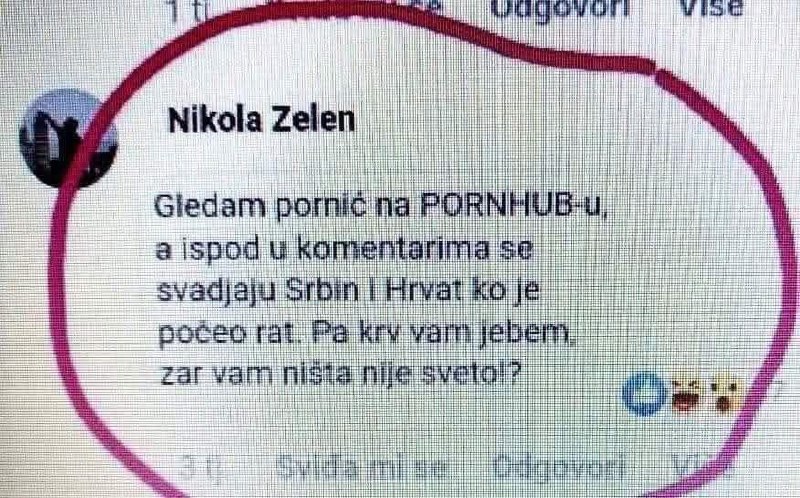Click the blue Like reaction icon
Viewport: 800px width, 498px height.
point(644,395)
